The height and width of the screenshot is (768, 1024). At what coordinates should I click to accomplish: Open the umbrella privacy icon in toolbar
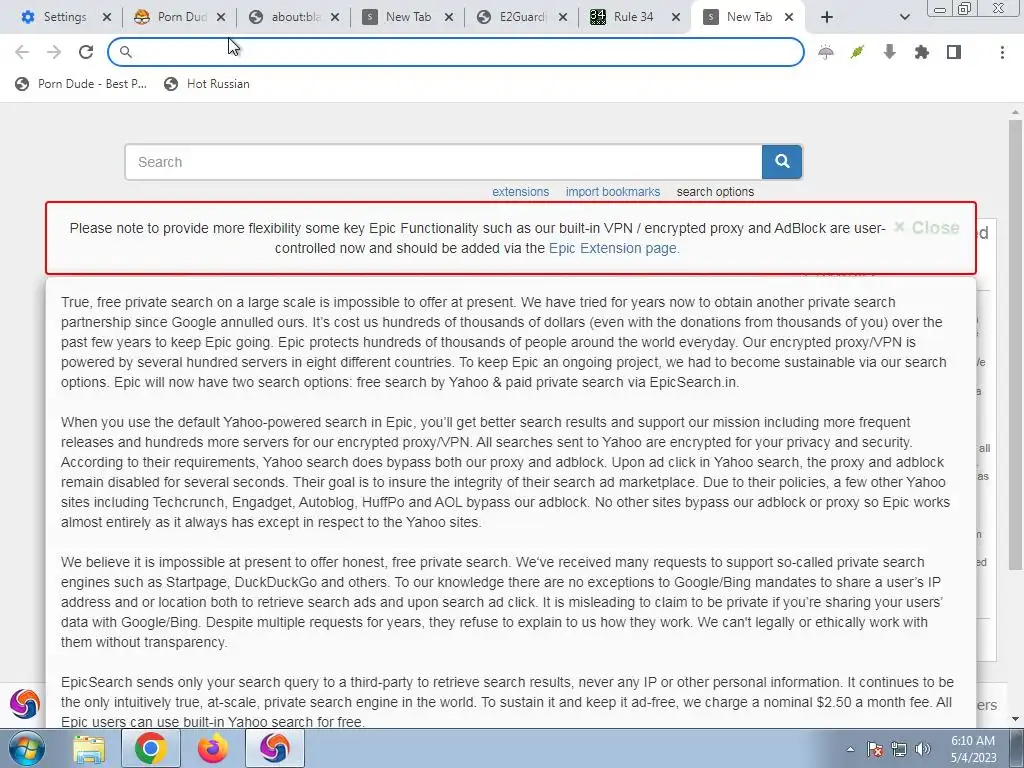825,52
